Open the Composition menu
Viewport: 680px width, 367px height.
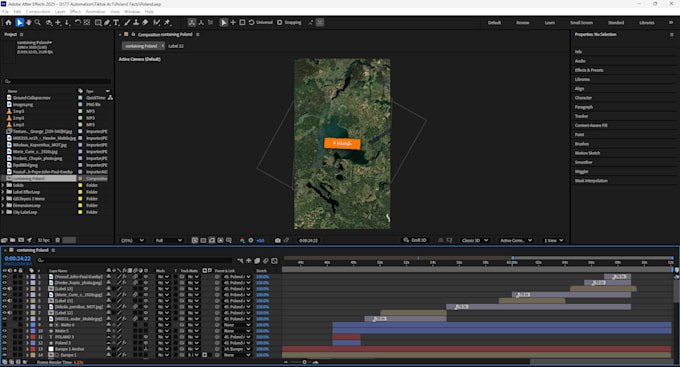38,12
